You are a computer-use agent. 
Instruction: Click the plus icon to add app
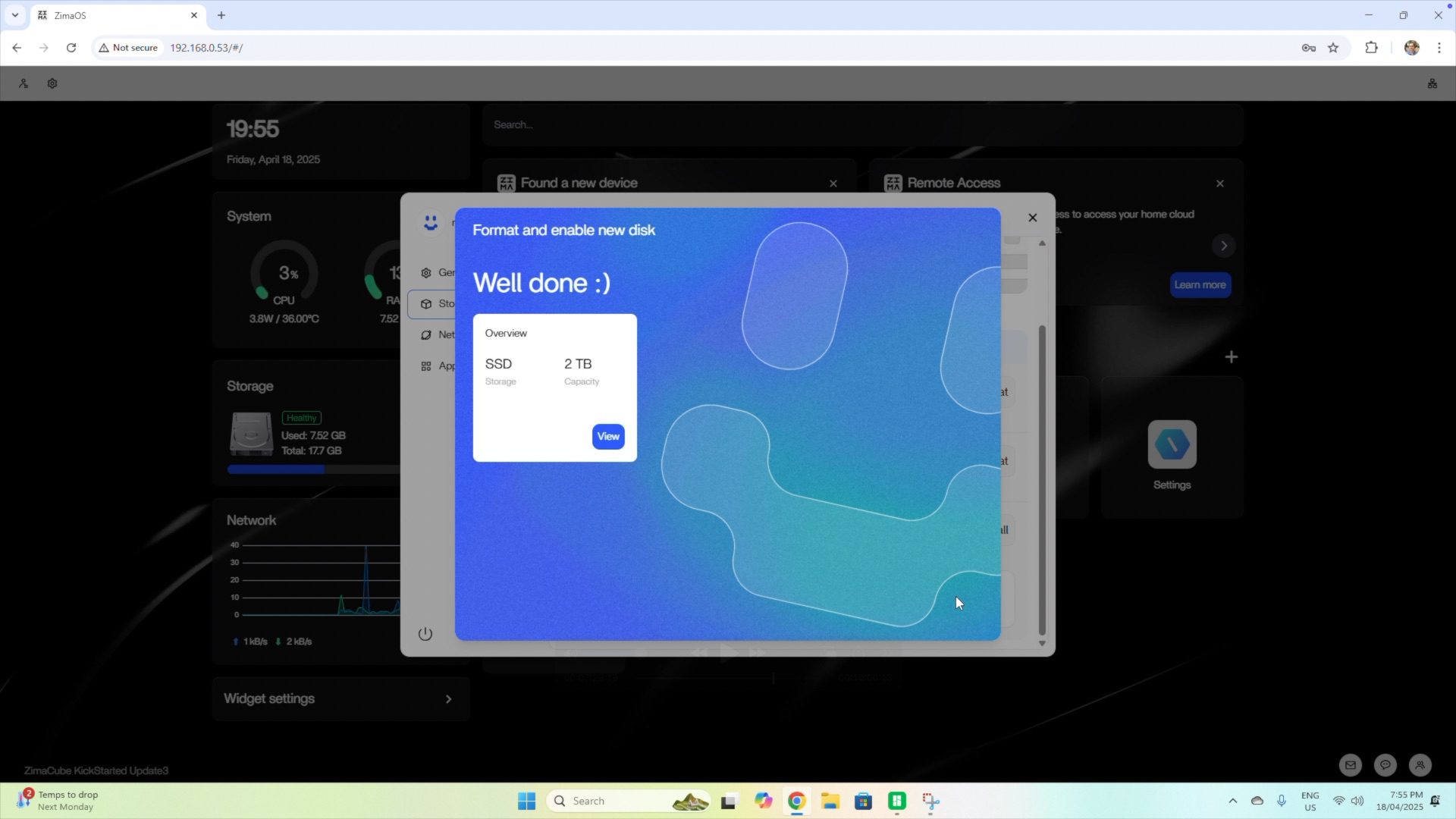coord(1231,357)
